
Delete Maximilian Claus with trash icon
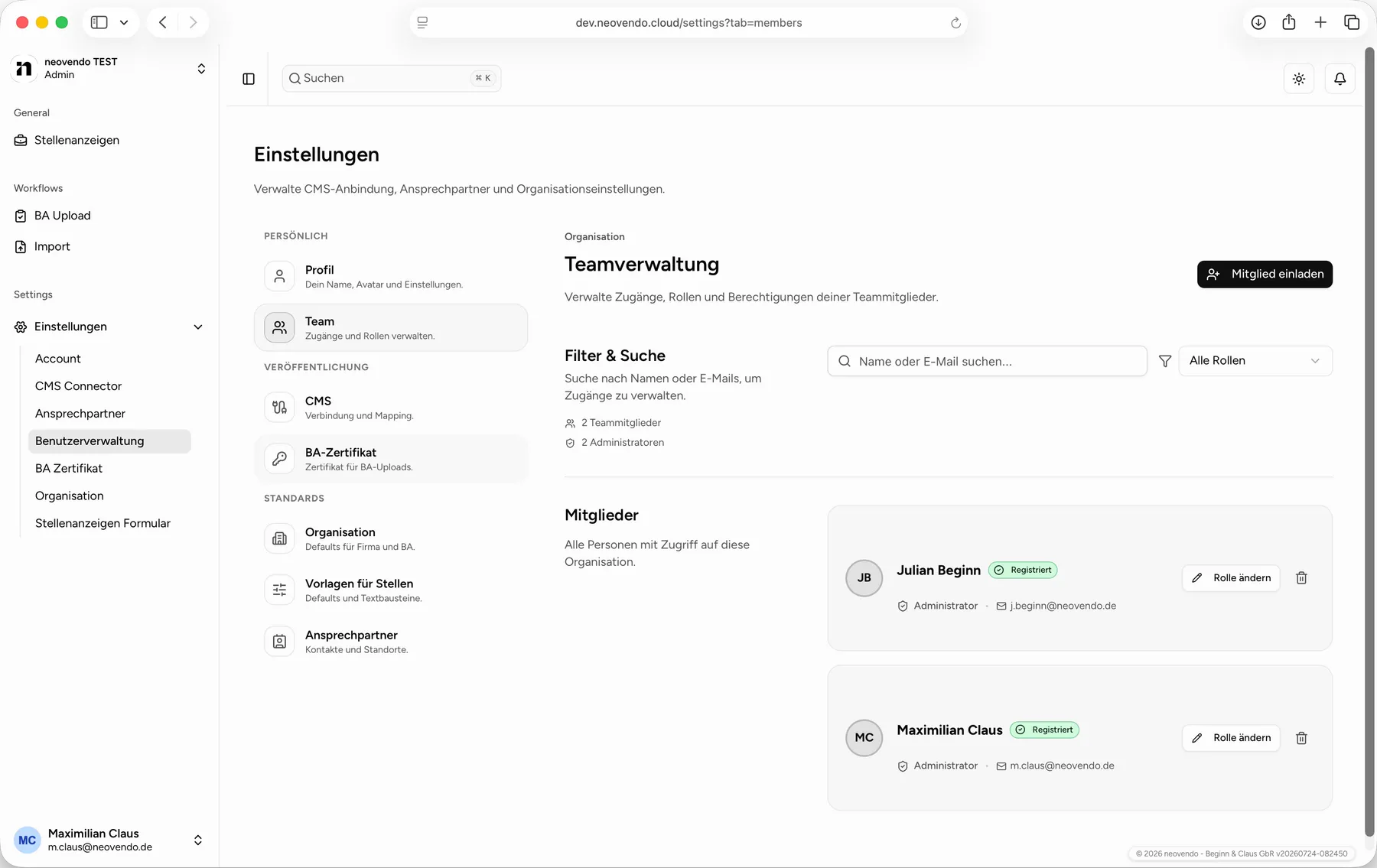[x=1301, y=738]
